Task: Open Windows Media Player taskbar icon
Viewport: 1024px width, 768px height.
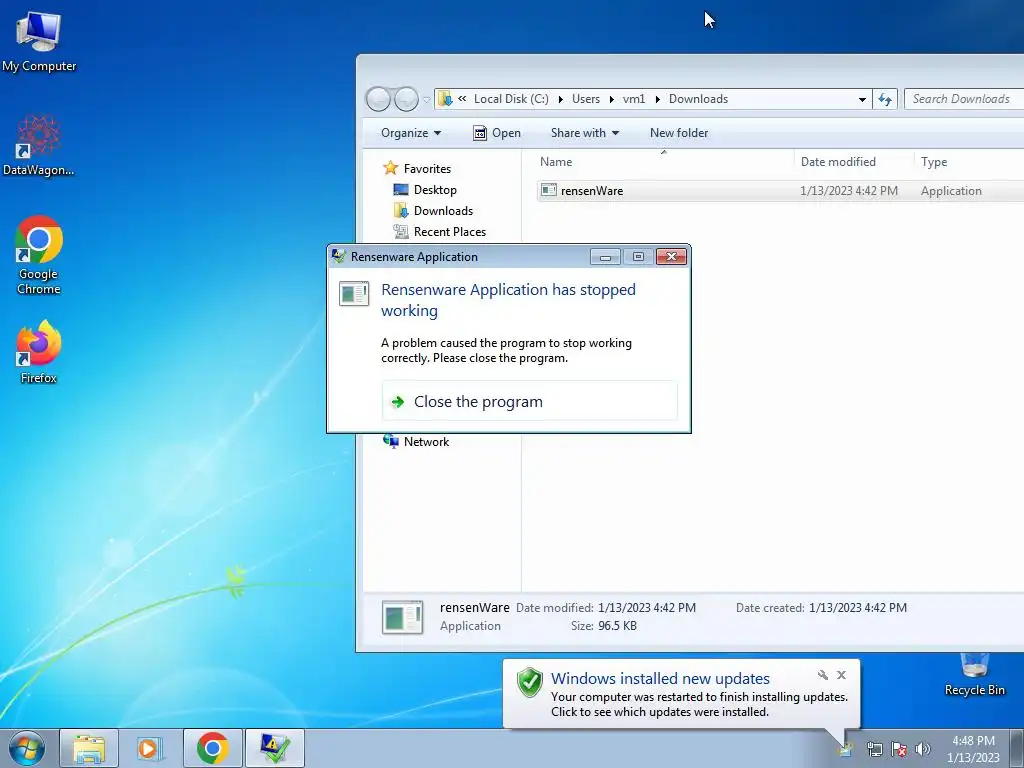Action: point(150,748)
